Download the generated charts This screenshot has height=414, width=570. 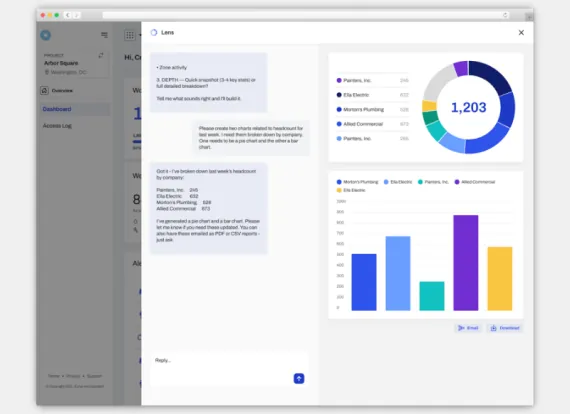[505, 328]
